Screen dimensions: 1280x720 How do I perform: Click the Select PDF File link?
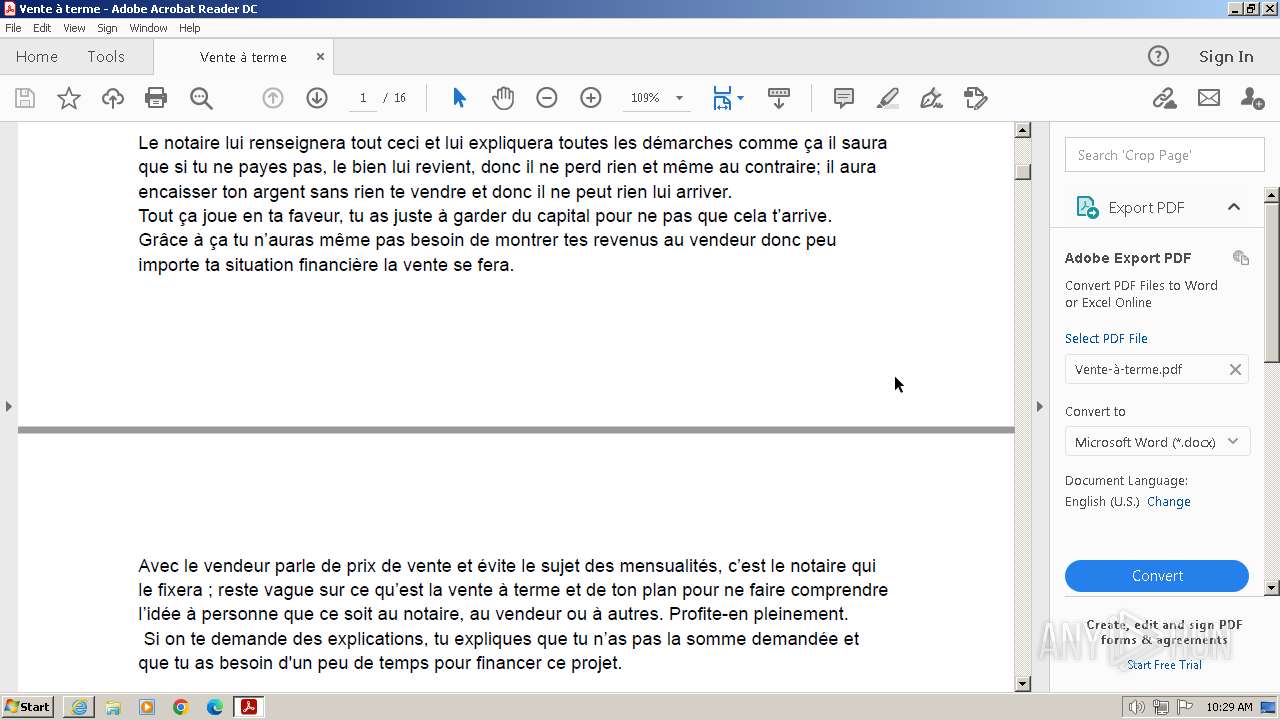(1106, 338)
